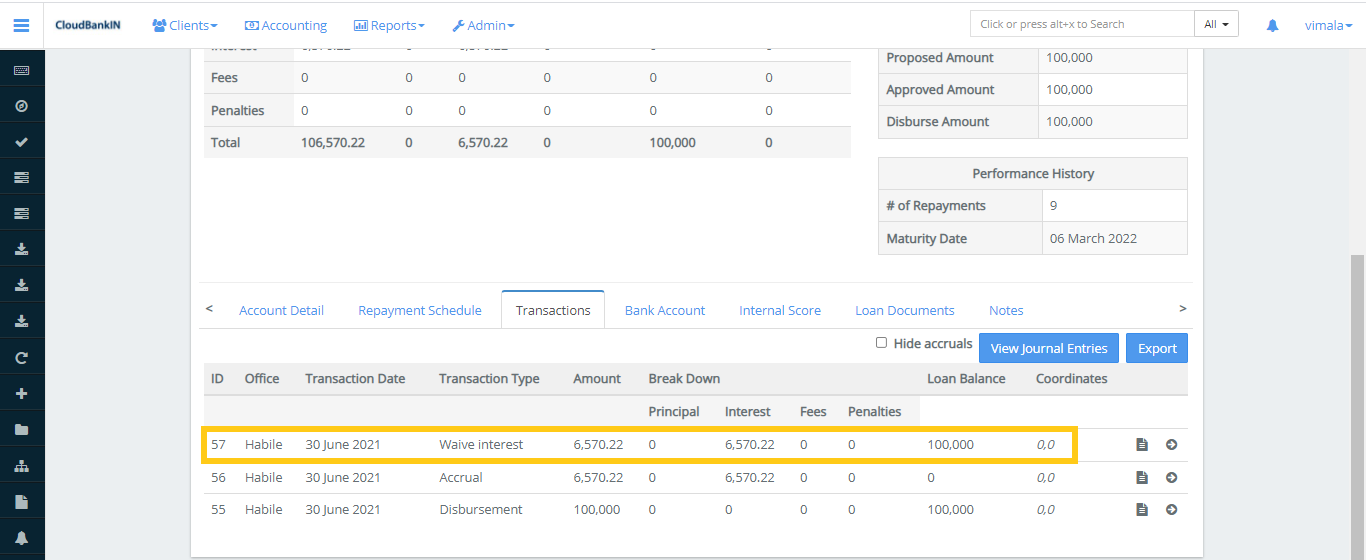Expand the Clients dropdown menu
Viewport: 1366px width, 560px height.
[185, 25]
